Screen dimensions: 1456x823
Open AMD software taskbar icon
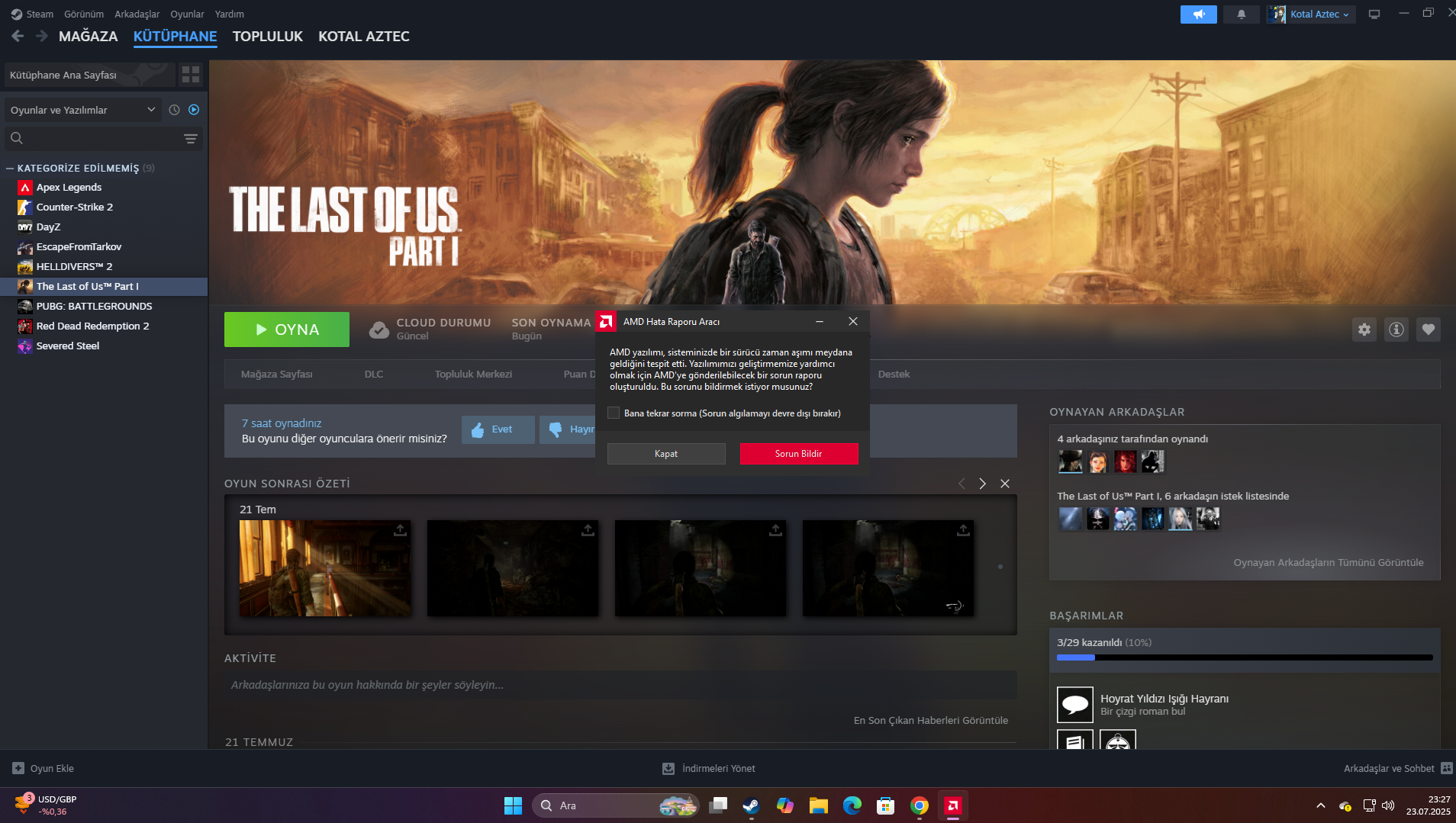(953, 805)
